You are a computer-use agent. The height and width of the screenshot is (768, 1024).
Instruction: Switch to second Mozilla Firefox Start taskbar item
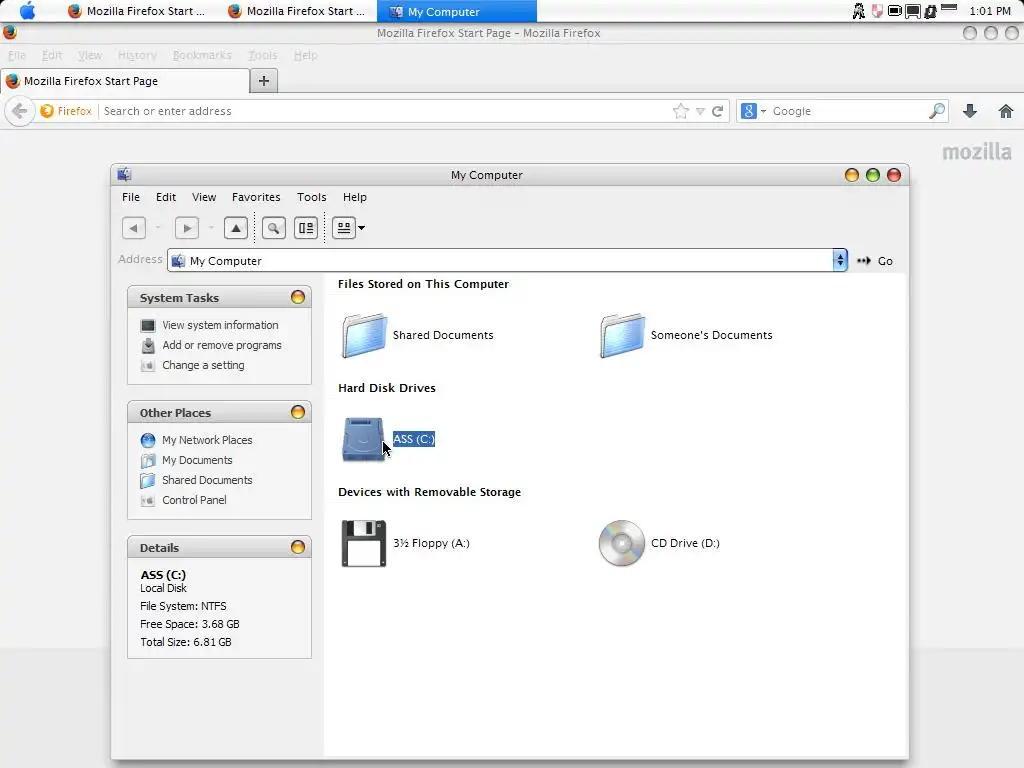[297, 11]
